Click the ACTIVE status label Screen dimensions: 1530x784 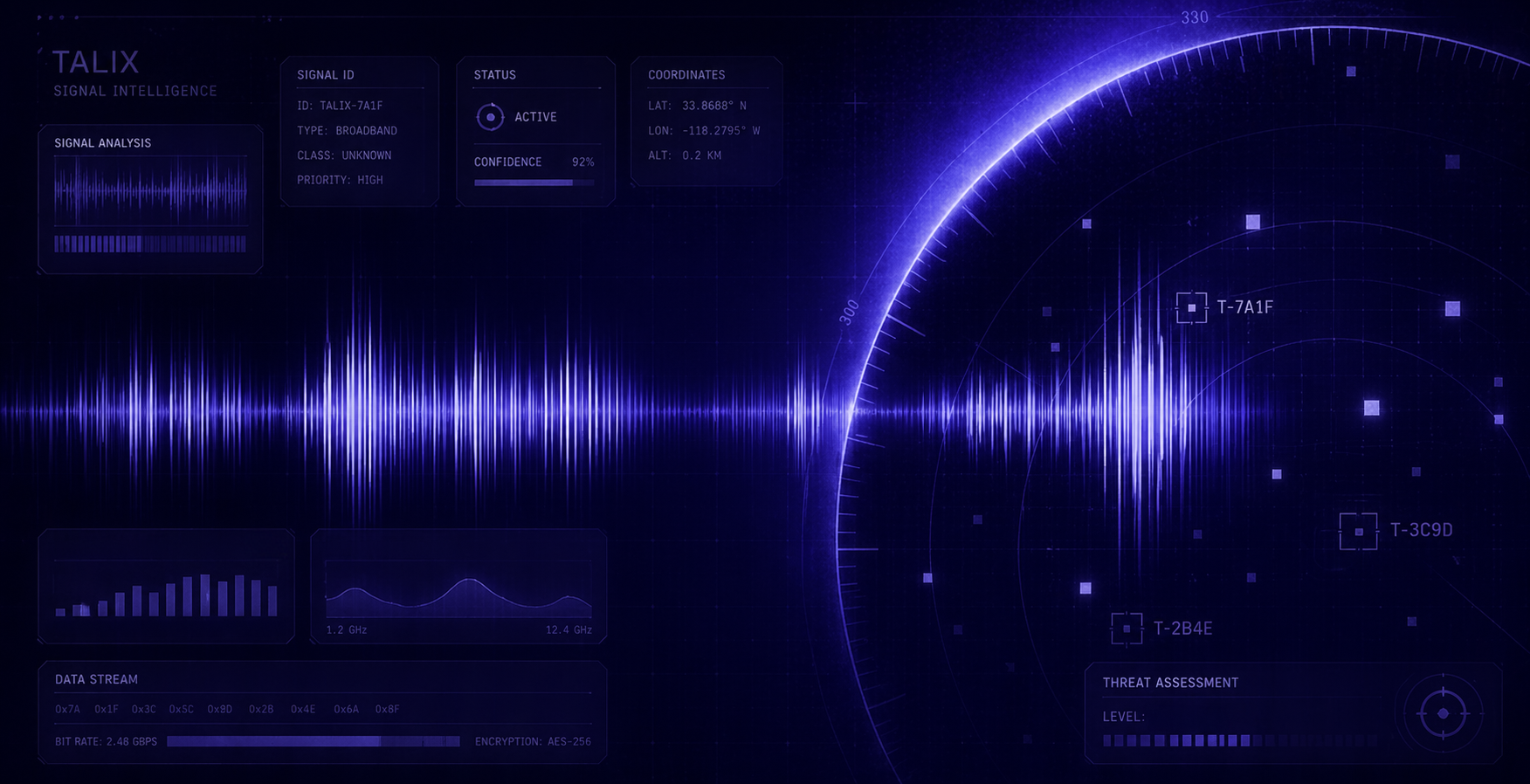pos(535,117)
